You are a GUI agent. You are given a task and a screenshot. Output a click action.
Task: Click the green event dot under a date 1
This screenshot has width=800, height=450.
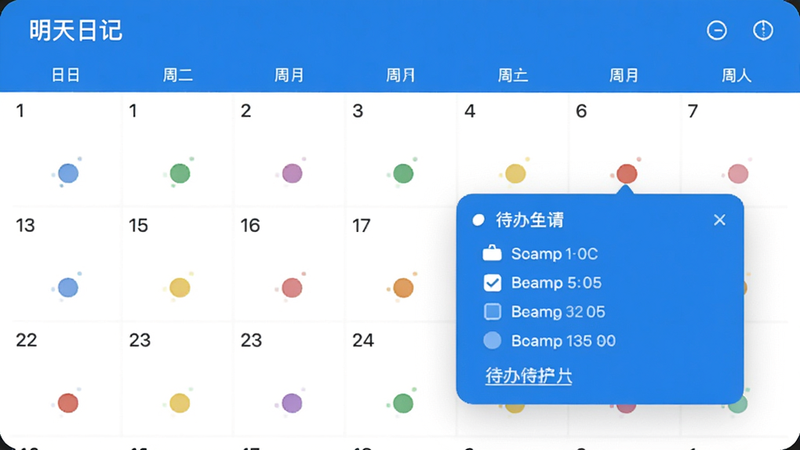point(180,173)
